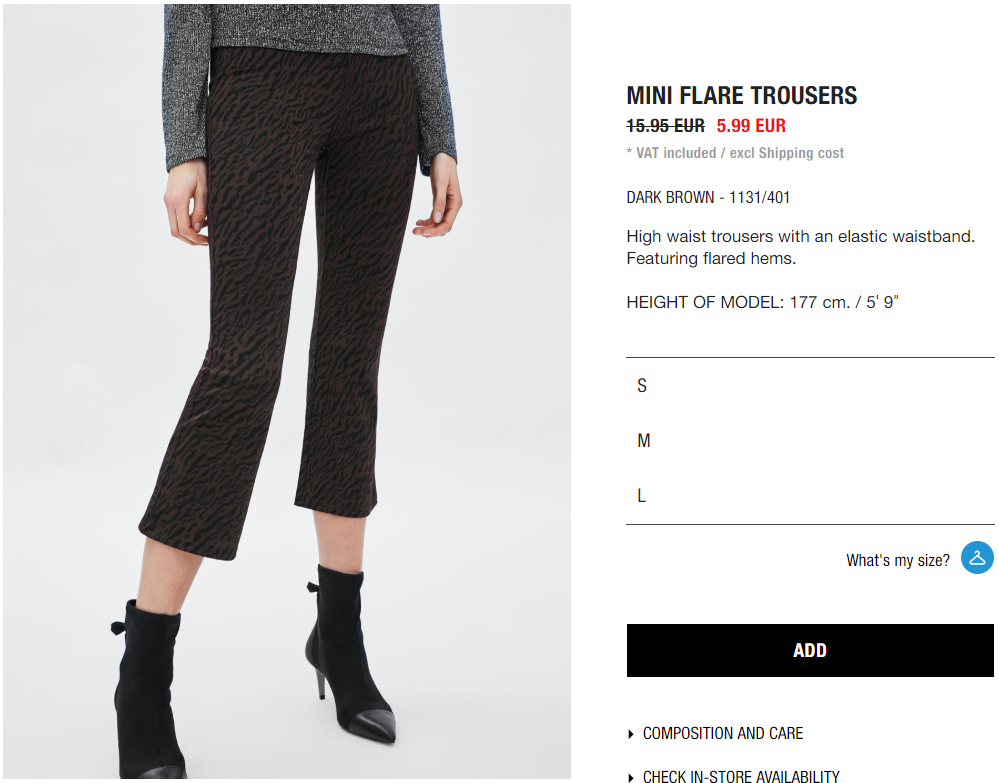The width and height of the screenshot is (999, 783).
Task: Click the black ADD button
Action: (x=810, y=650)
